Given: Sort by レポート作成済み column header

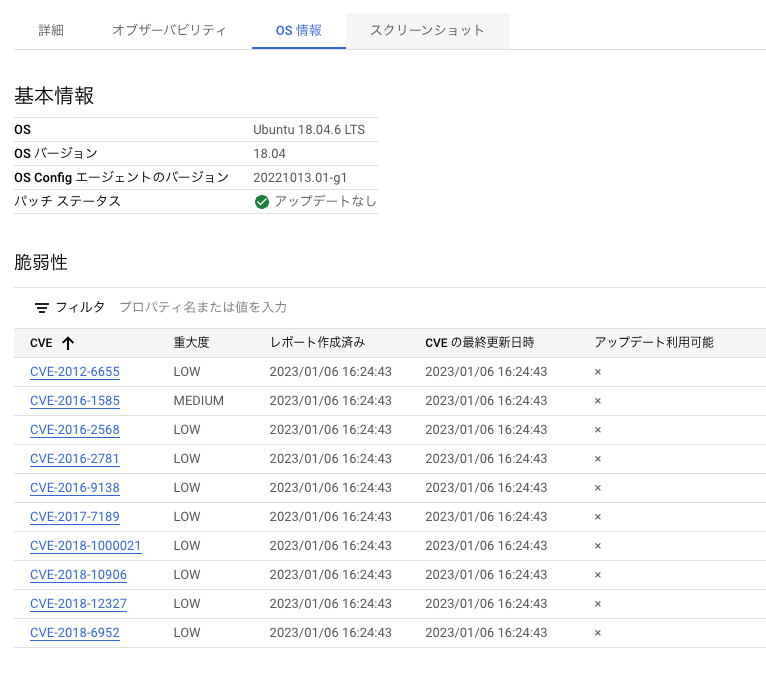Looking at the screenshot, I should (317, 343).
